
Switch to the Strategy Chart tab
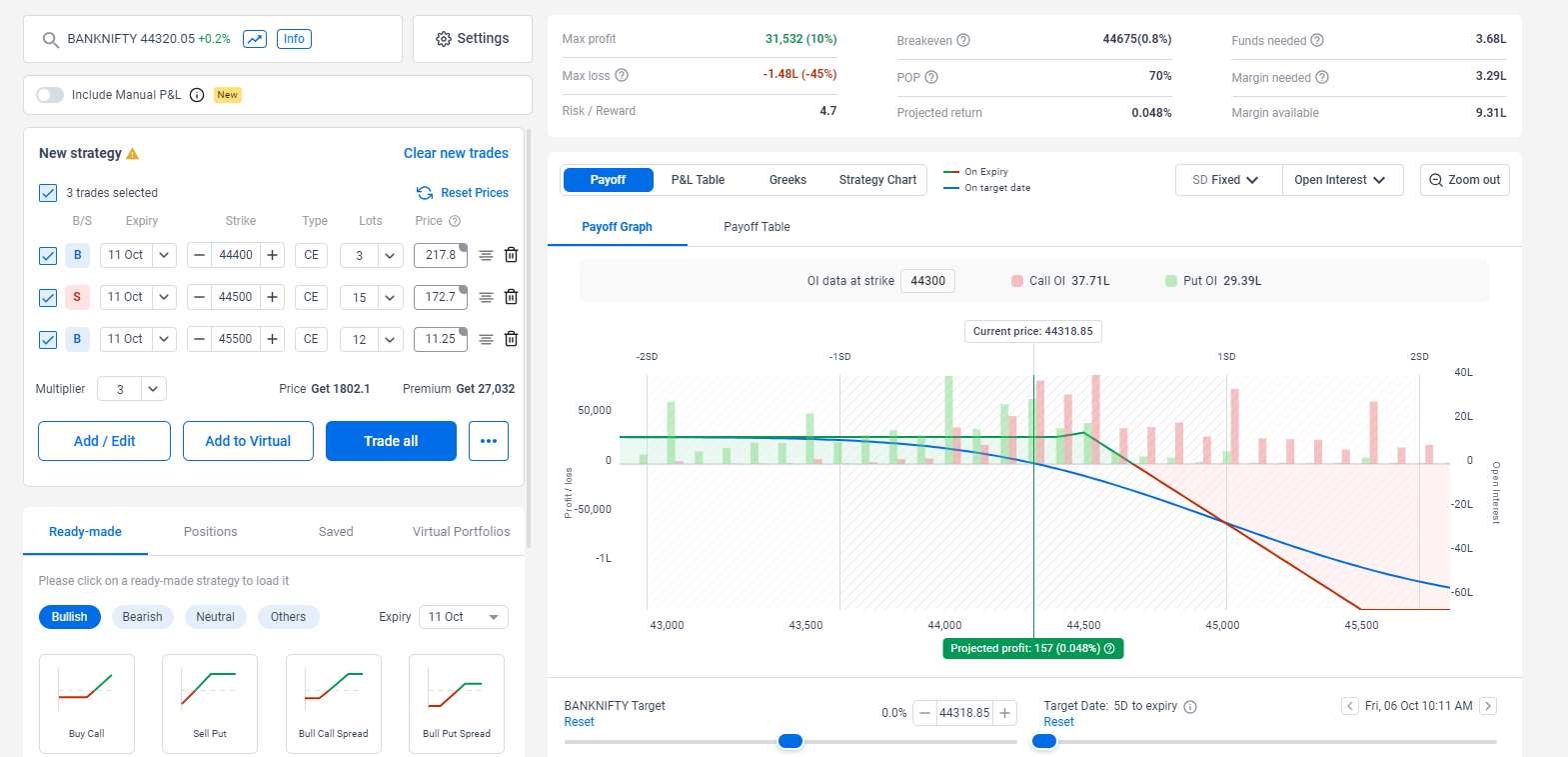point(877,180)
